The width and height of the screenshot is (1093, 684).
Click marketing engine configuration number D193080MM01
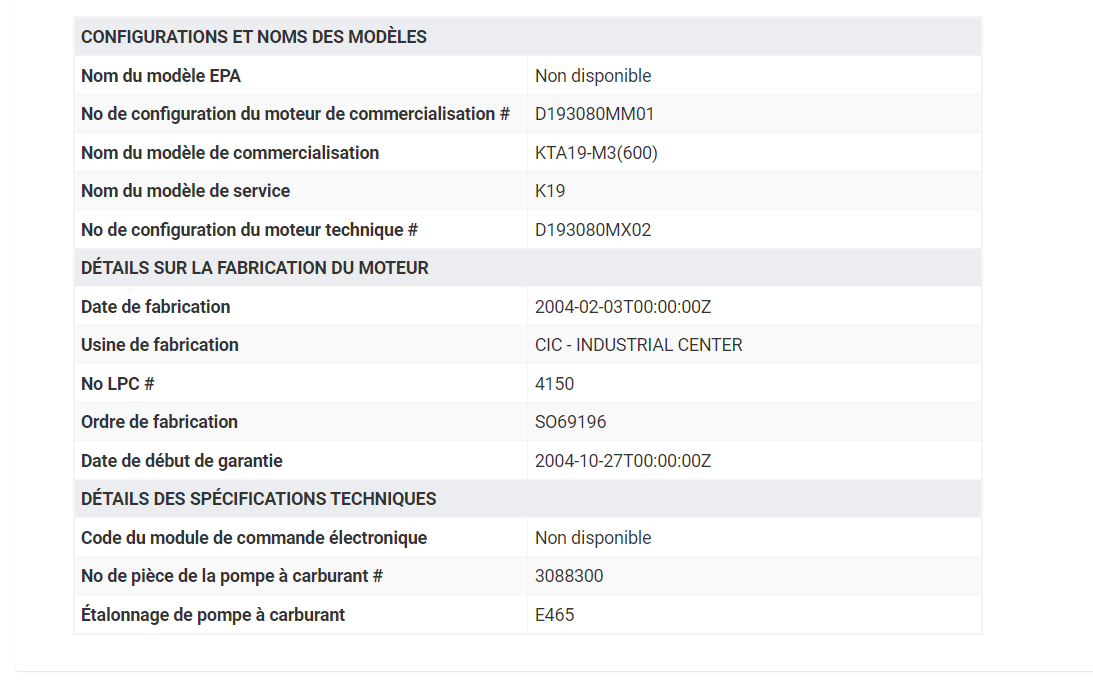595,114
